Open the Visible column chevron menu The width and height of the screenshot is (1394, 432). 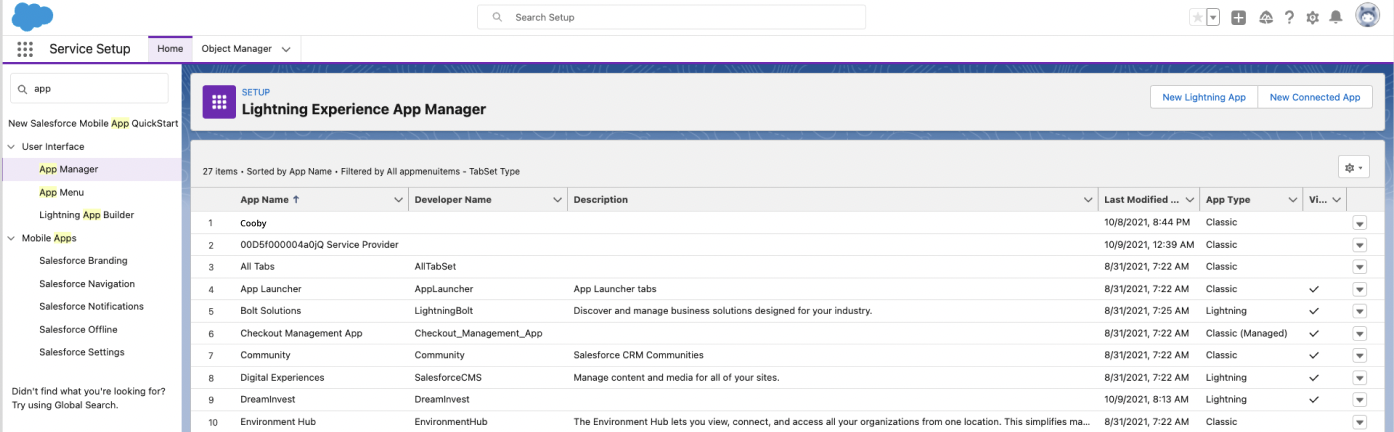[x=1336, y=200]
